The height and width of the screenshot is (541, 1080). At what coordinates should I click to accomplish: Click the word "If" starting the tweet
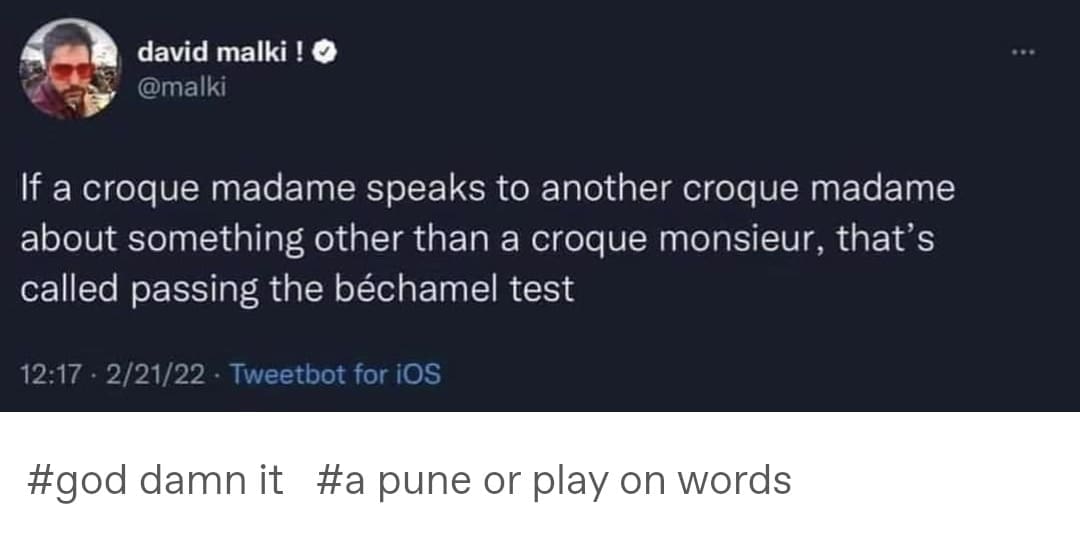pyautogui.click(x=30, y=190)
